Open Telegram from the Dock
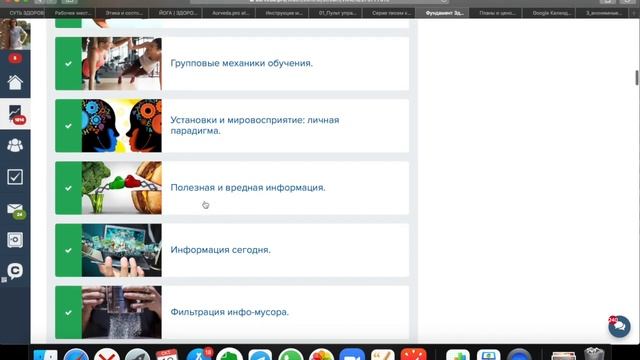Viewport: 640px width, 360px height. point(260,355)
